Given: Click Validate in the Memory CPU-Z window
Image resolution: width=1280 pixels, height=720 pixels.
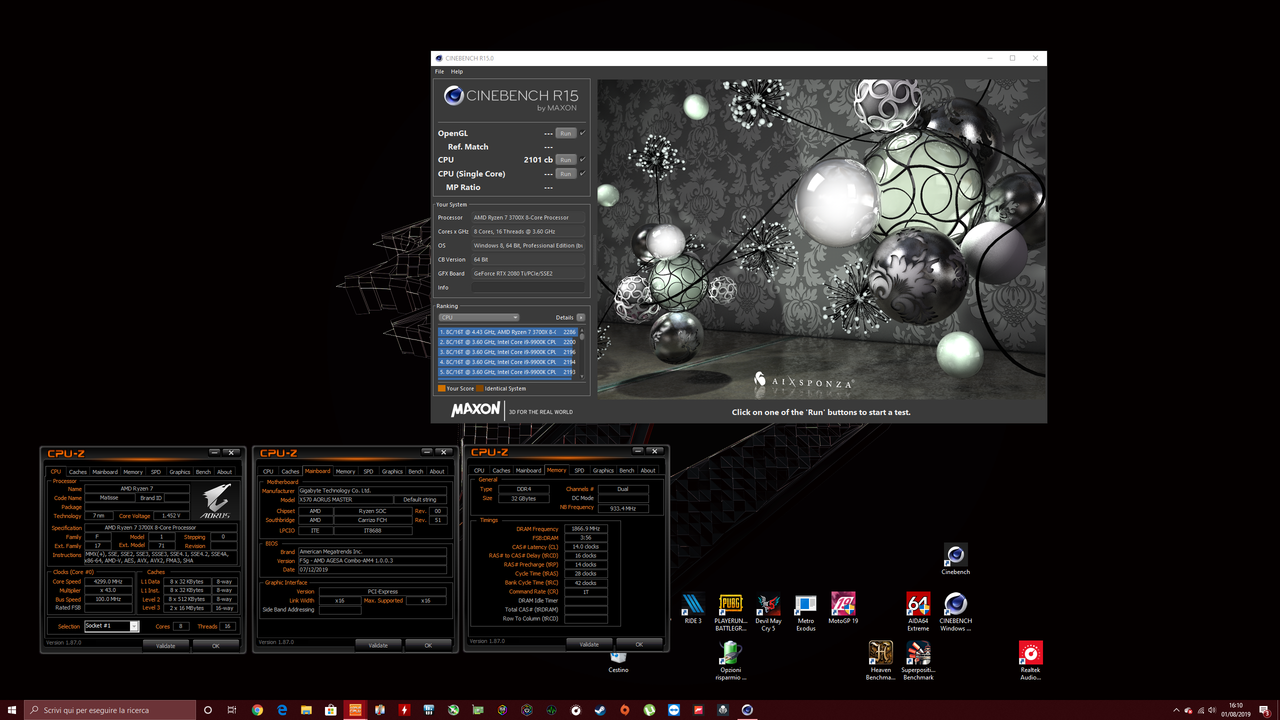Looking at the screenshot, I should [x=589, y=644].
